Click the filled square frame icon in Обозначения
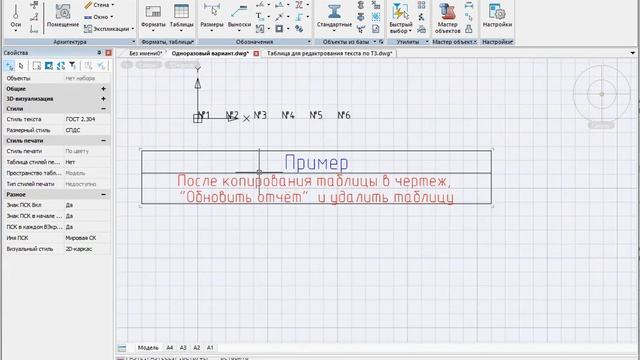The image size is (640, 360). click(279, 29)
